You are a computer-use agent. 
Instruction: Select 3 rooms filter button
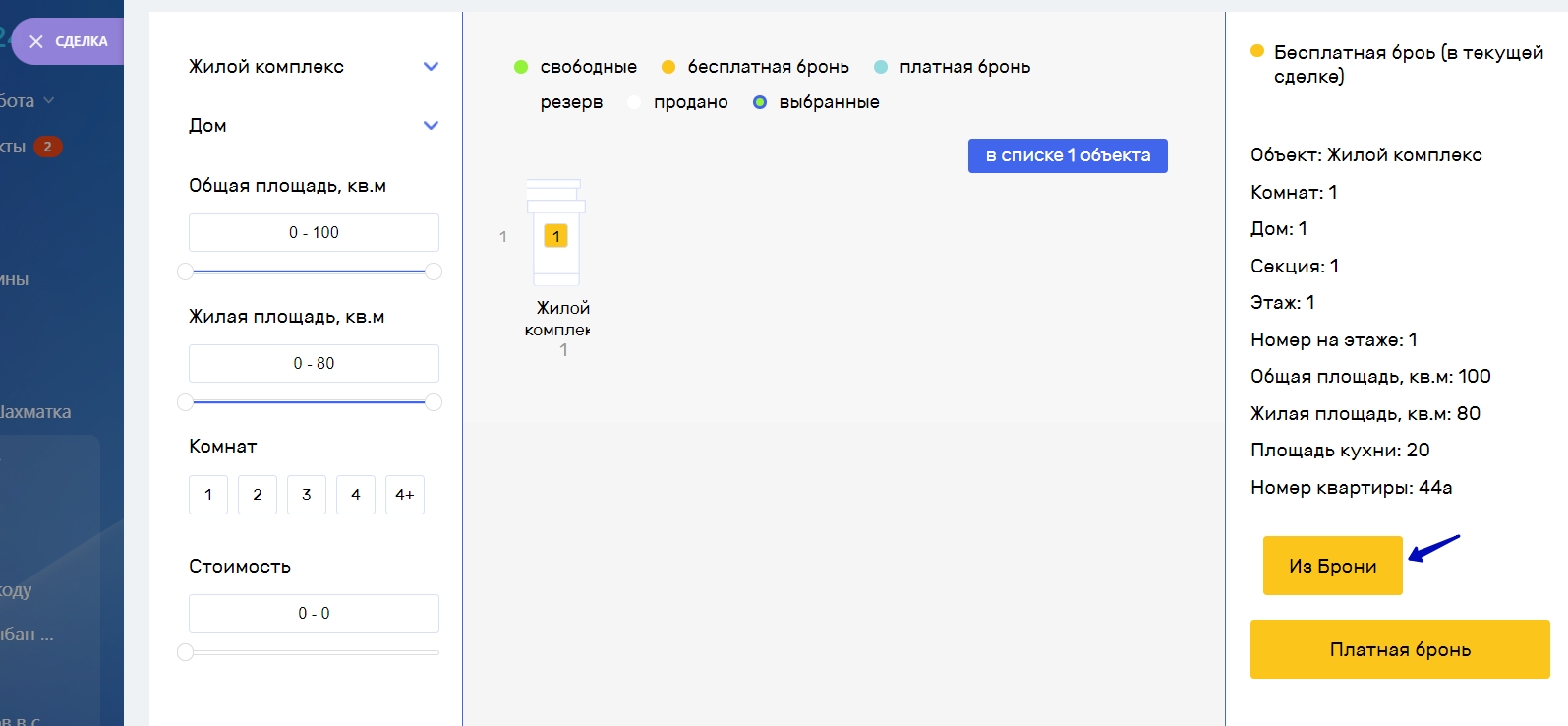pos(307,495)
